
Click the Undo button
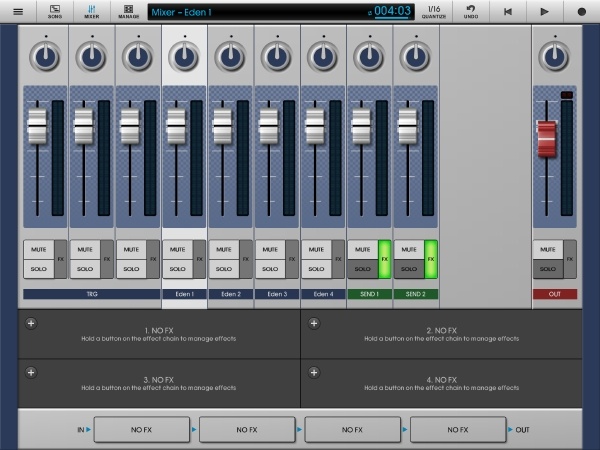point(471,11)
